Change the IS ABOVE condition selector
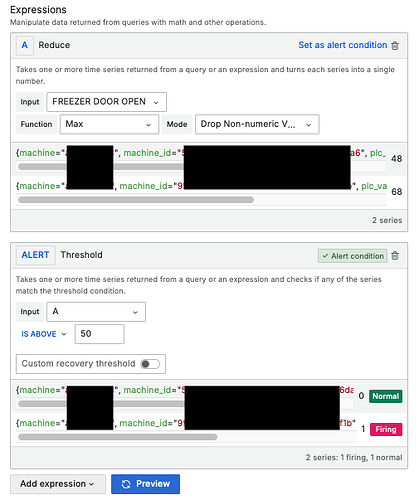418x500 pixels. (44, 334)
